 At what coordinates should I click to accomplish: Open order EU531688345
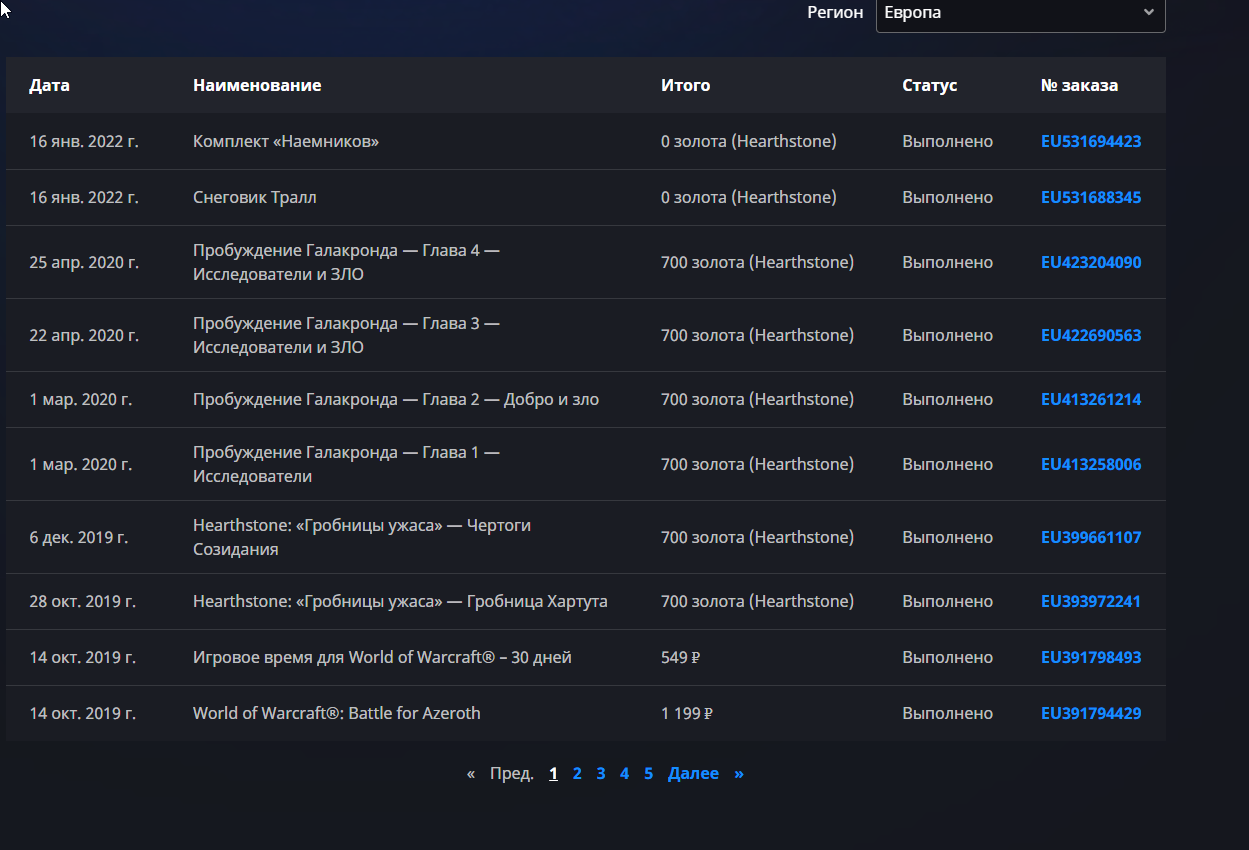[1091, 198]
